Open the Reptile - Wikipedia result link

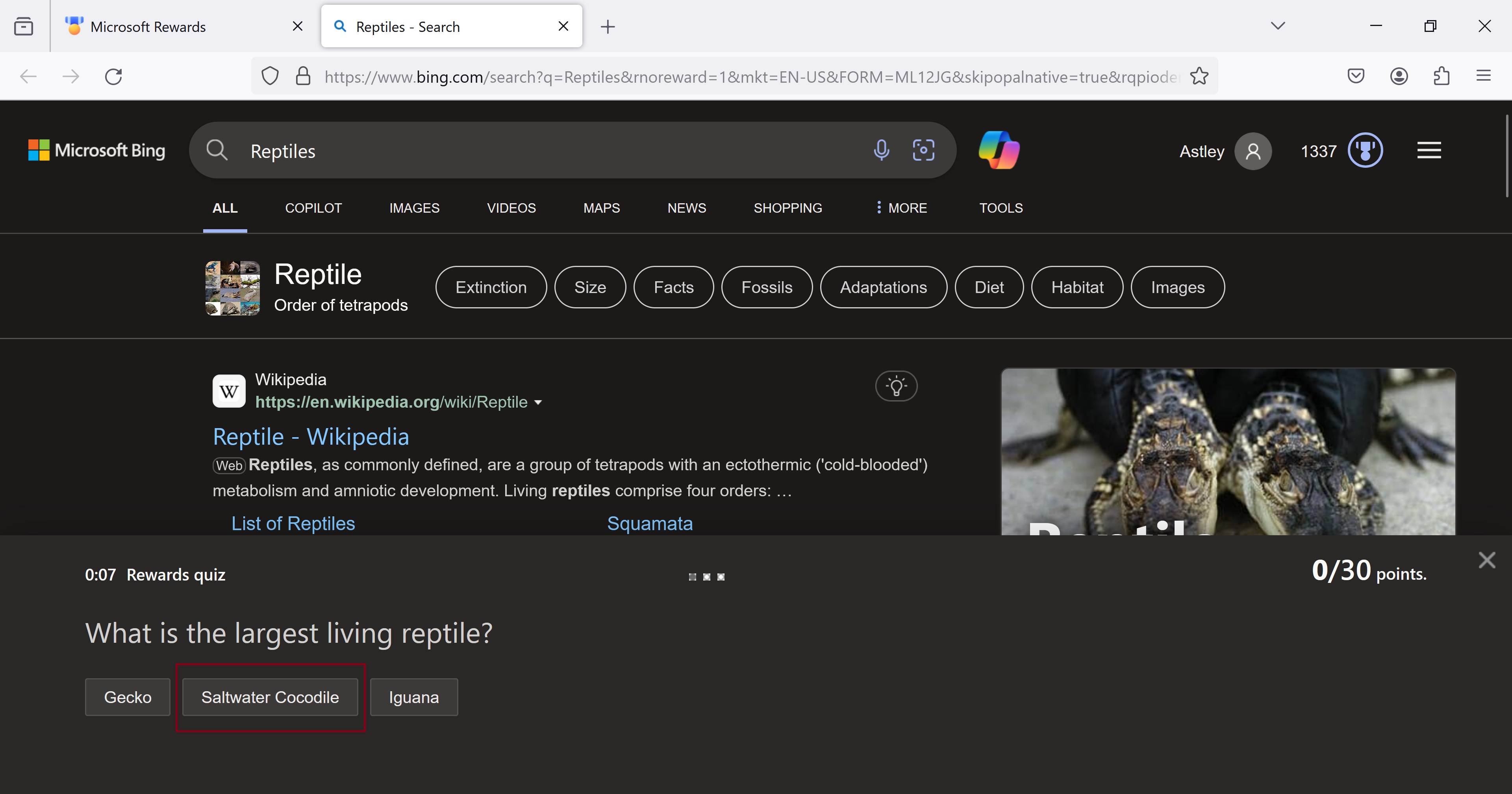(x=311, y=436)
